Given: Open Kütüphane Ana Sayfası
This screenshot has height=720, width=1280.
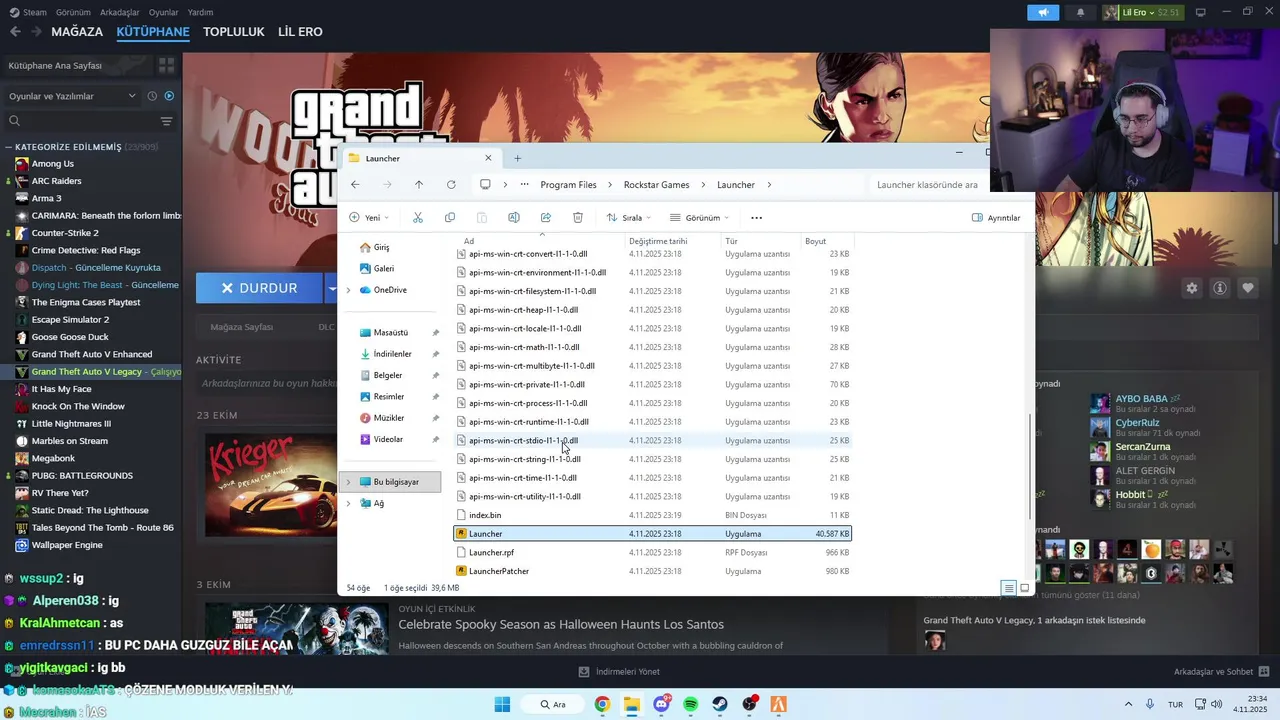Looking at the screenshot, I should (55, 65).
